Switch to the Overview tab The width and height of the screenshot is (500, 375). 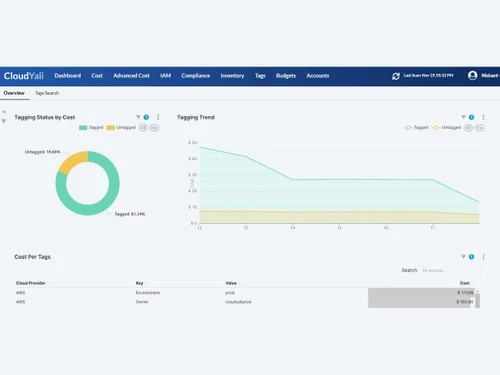pos(14,93)
